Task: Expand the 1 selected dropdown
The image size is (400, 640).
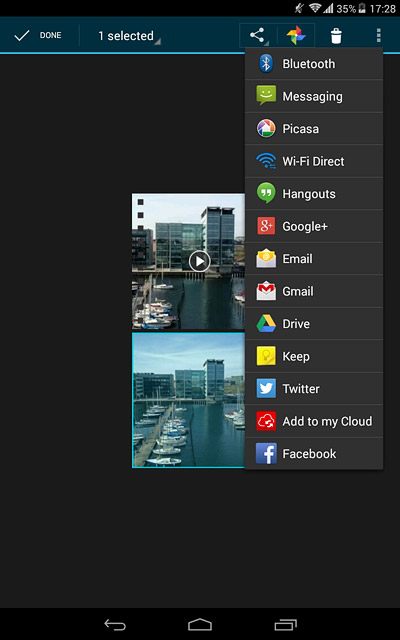Action: (129, 36)
